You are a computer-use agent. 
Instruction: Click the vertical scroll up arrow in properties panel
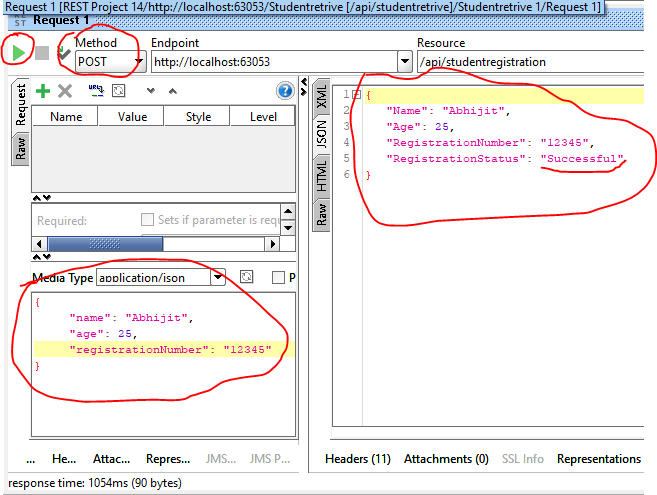coord(288,211)
